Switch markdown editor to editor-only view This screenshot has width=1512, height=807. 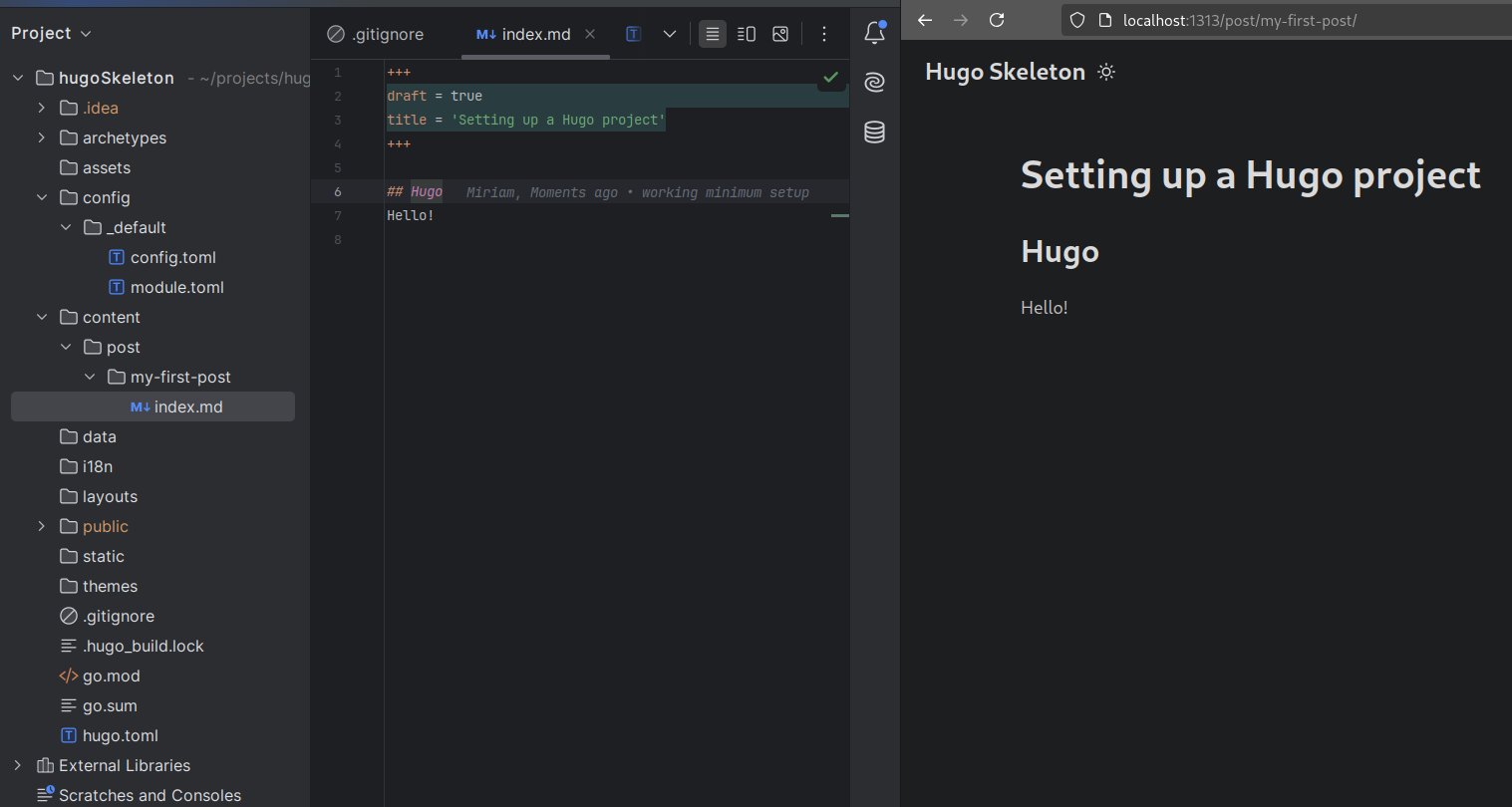(712, 33)
